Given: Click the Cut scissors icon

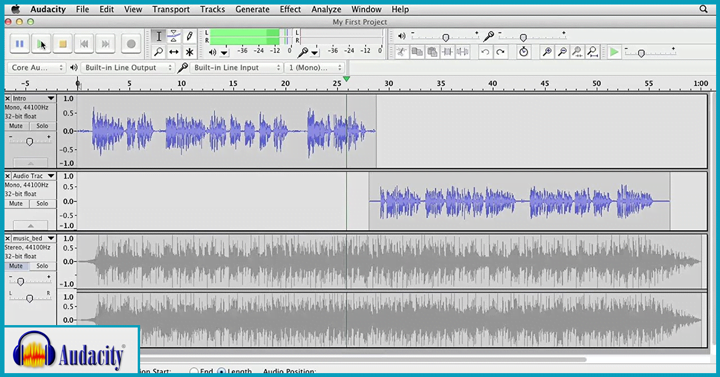Looking at the screenshot, I should (402, 52).
